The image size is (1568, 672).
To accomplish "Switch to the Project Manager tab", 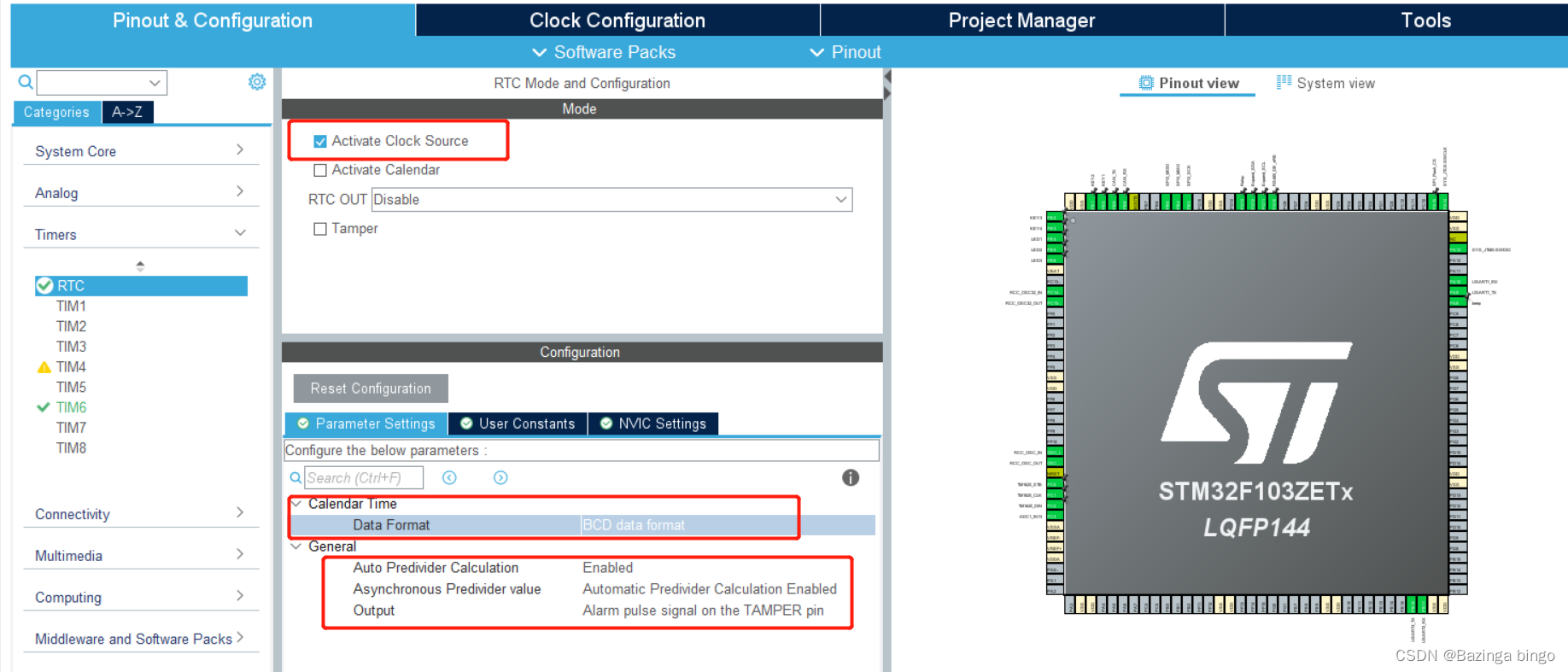I will (x=1022, y=20).
